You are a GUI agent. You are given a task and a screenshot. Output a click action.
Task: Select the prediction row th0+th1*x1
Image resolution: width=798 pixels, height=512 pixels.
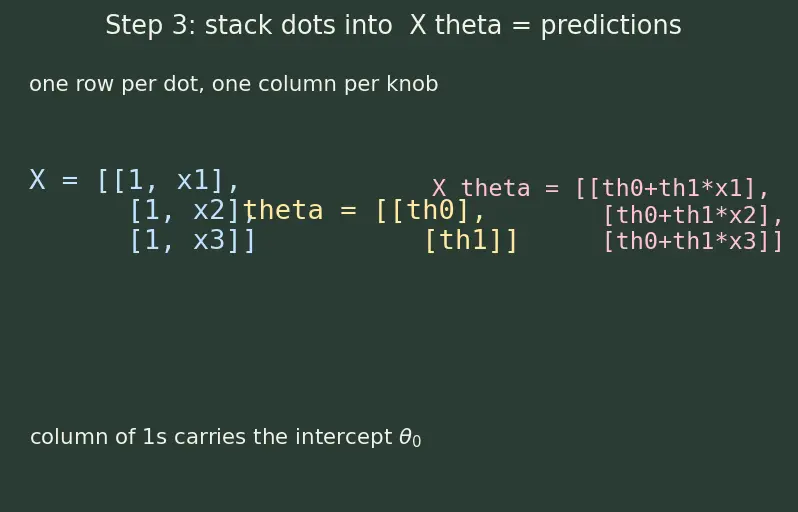tap(673, 188)
